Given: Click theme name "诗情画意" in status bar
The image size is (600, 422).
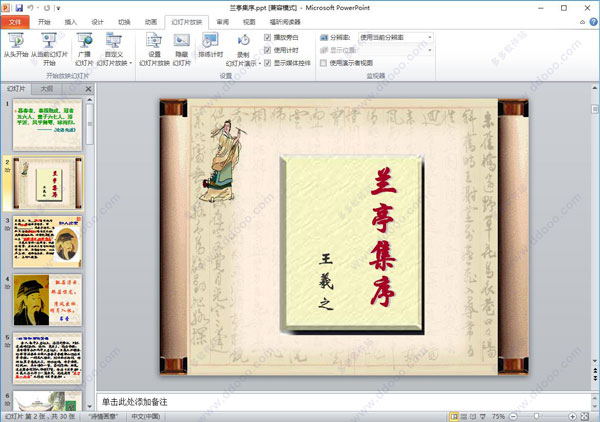Looking at the screenshot, I should (103, 416).
